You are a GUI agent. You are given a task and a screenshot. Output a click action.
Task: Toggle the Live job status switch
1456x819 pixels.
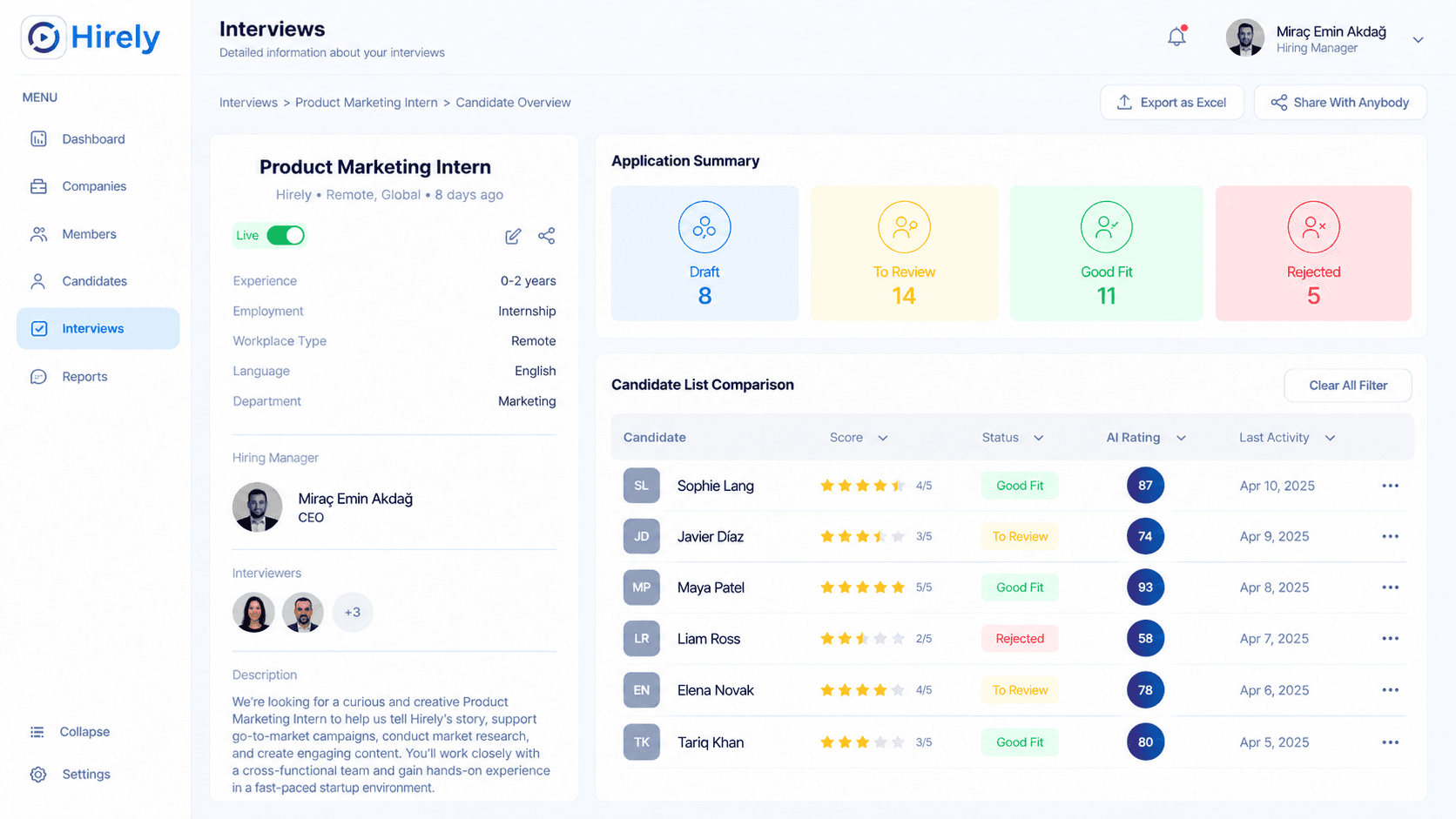click(x=286, y=235)
